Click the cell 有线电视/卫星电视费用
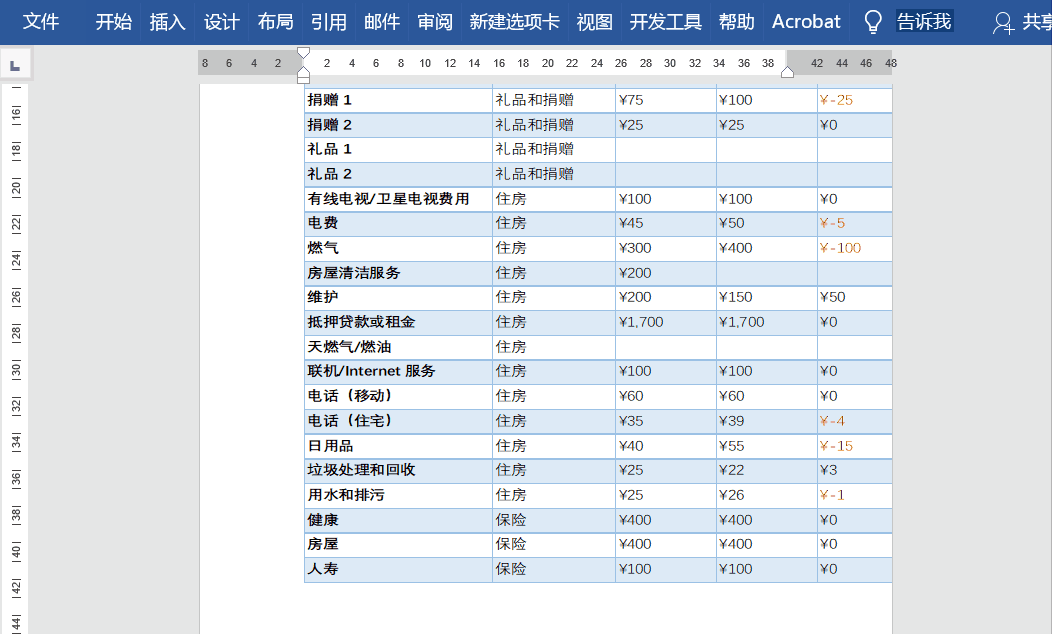Screen dimensions: 1052x634 399,199
